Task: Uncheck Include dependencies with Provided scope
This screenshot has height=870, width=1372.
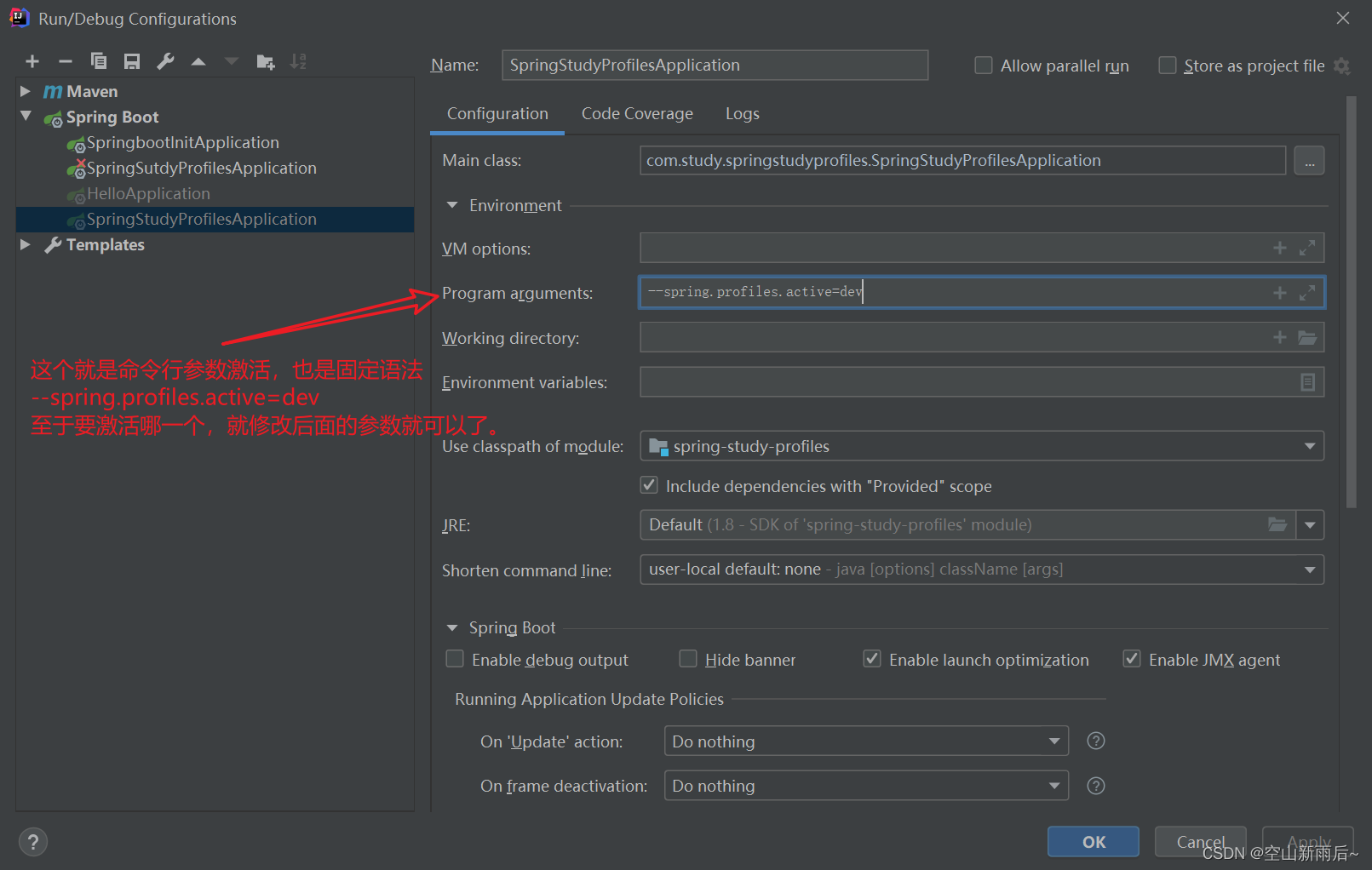Action: (649, 485)
